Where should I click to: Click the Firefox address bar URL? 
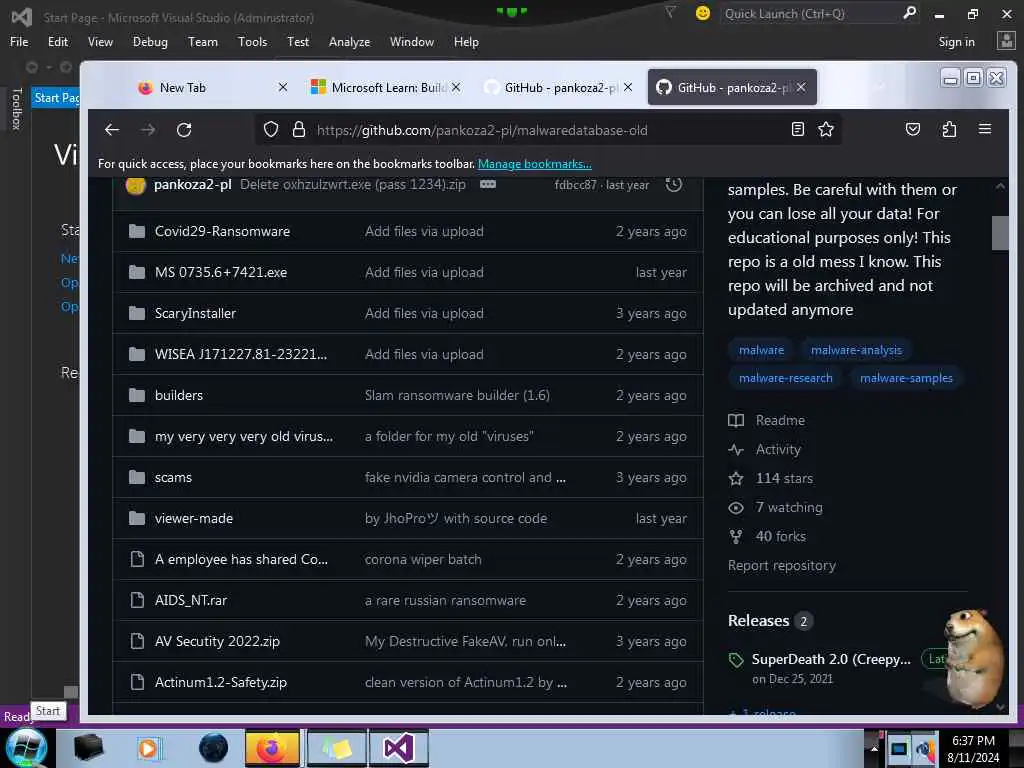(482, 130)
